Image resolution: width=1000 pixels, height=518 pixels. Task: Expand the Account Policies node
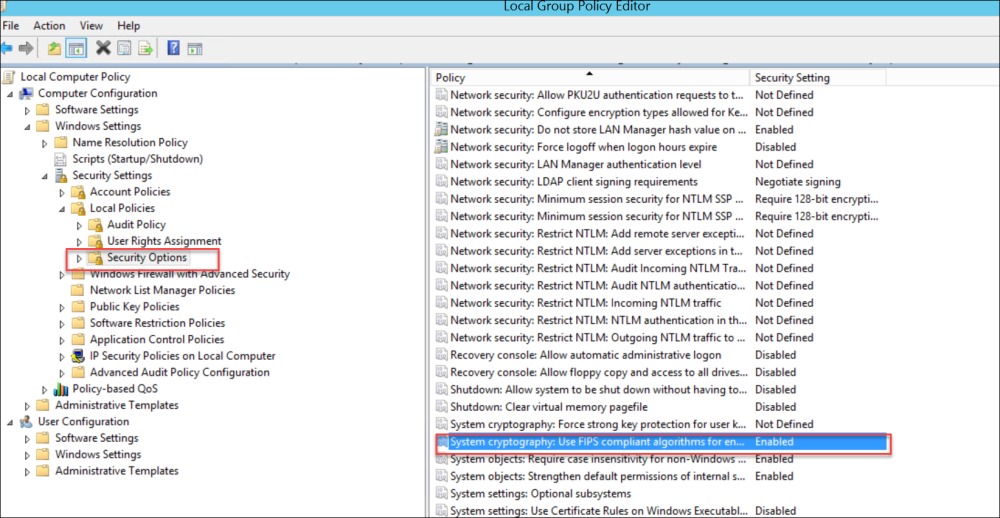point(62,192)
